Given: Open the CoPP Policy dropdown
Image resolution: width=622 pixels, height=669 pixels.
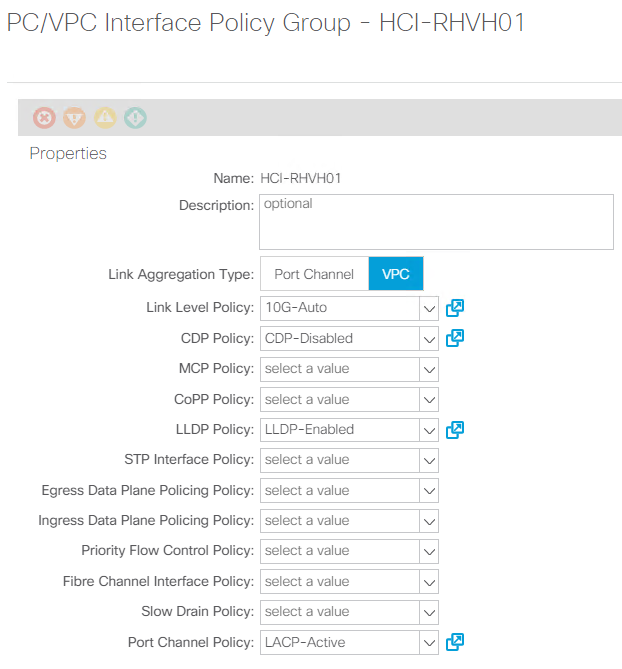Looking at the screenshot, I should [x=429, y=399].
